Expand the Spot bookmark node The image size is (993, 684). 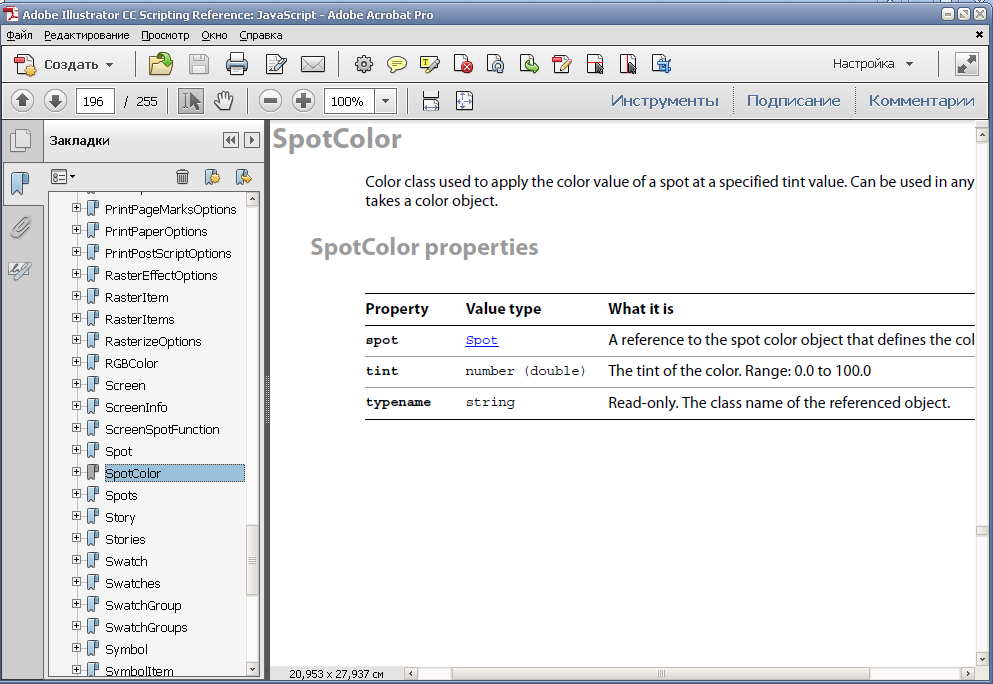pos(76,450)
